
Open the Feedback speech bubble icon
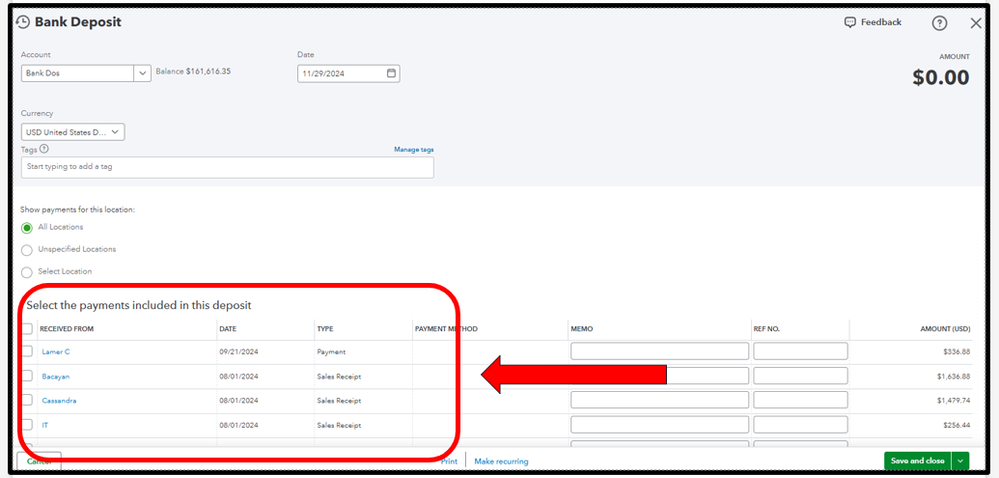(850, 22)
